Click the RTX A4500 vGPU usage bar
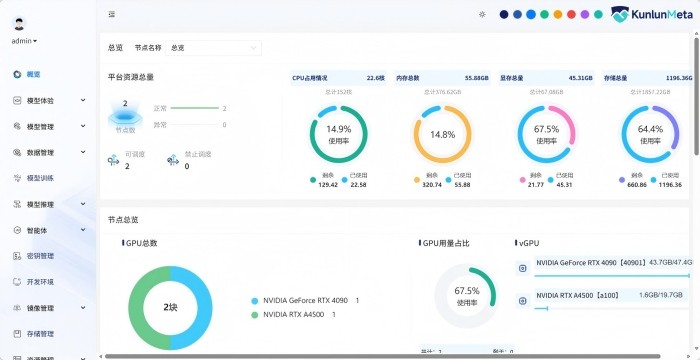 612,309
